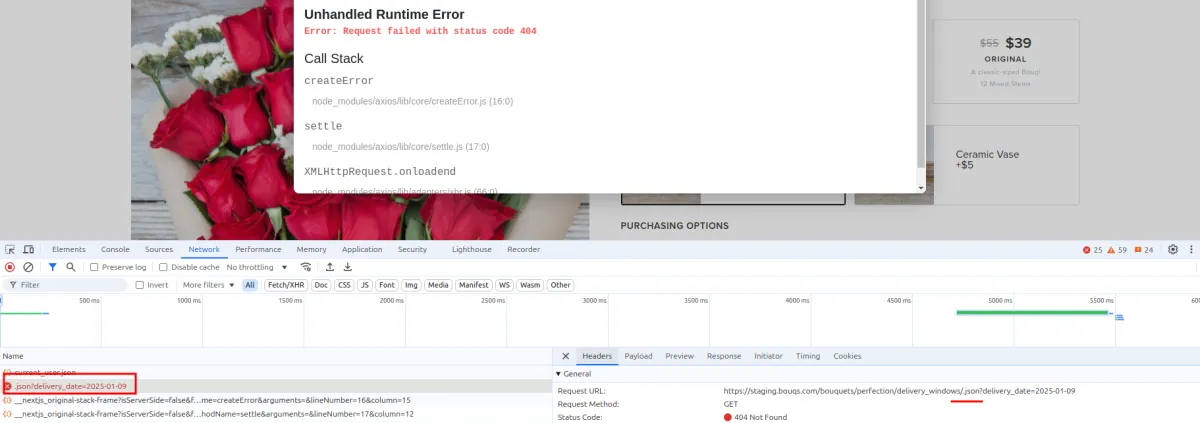Open network conditions wifi icon

click(x=305, y=267)
